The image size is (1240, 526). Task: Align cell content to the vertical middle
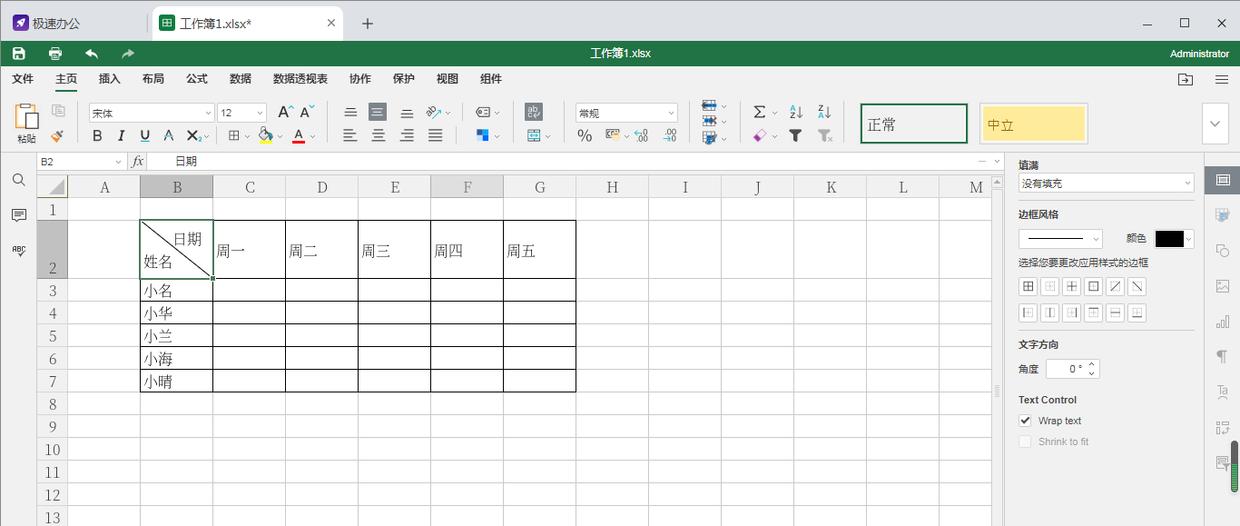[377, 113]
